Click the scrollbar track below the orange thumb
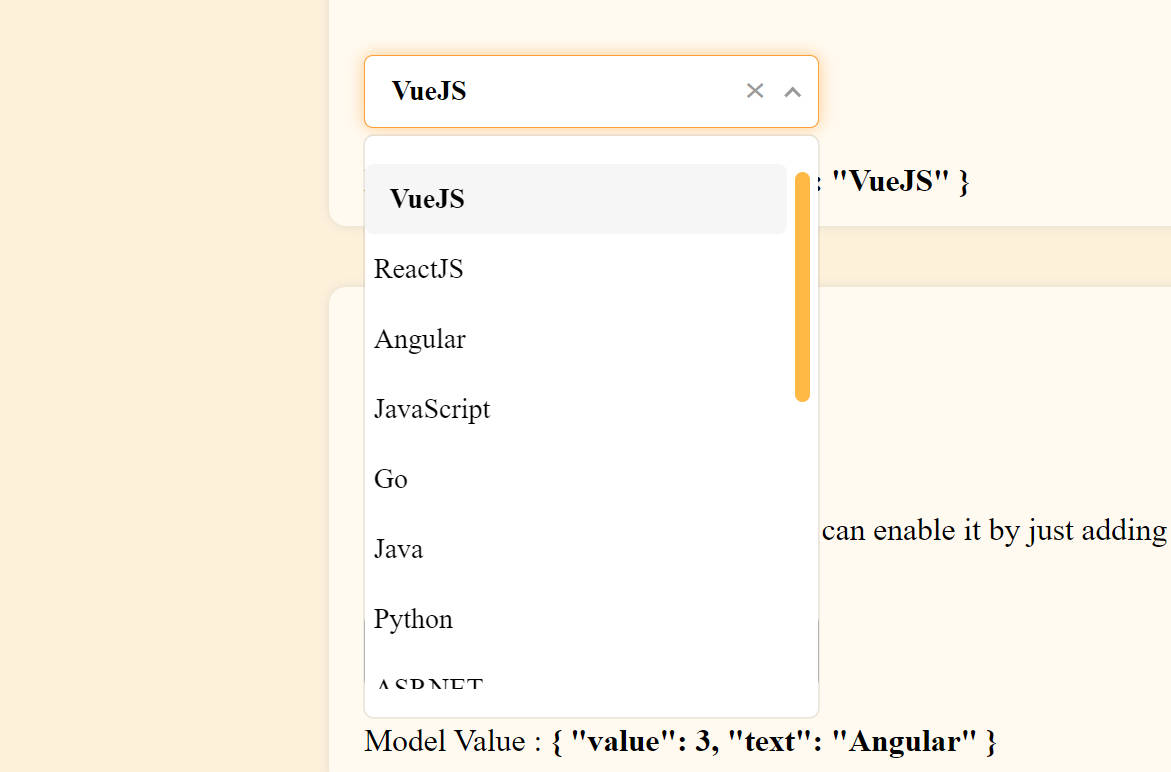The width and height of the screenshot is (1171, 772). click(802, 550)
